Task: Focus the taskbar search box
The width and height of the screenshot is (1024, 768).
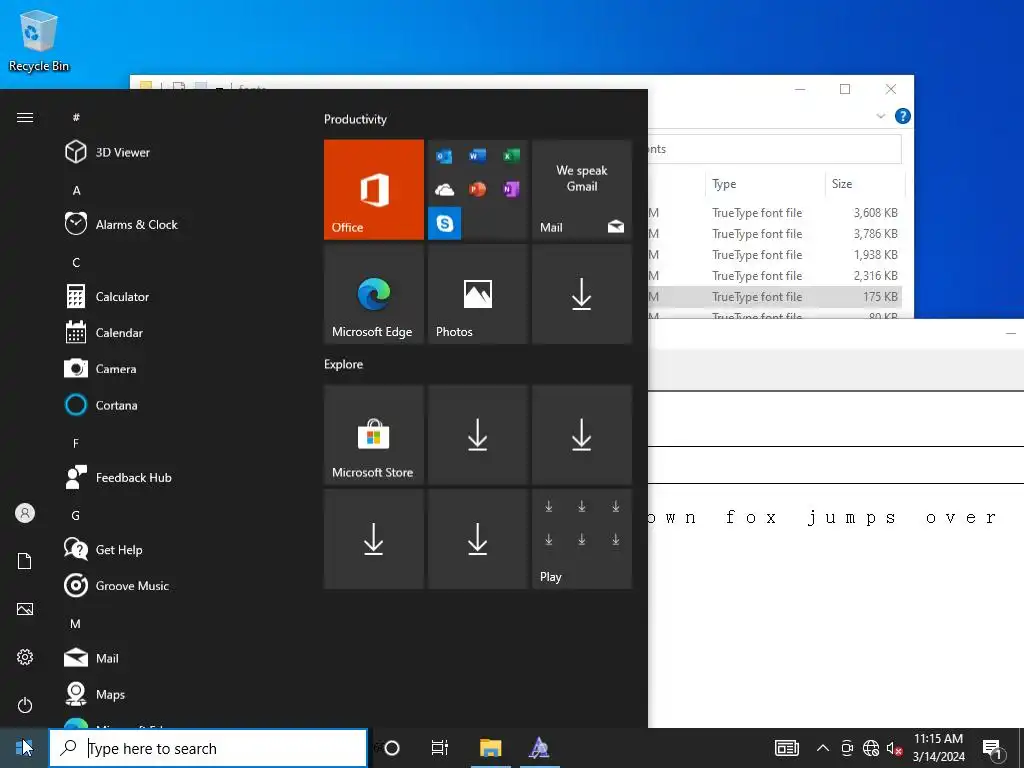Action: 208,748
